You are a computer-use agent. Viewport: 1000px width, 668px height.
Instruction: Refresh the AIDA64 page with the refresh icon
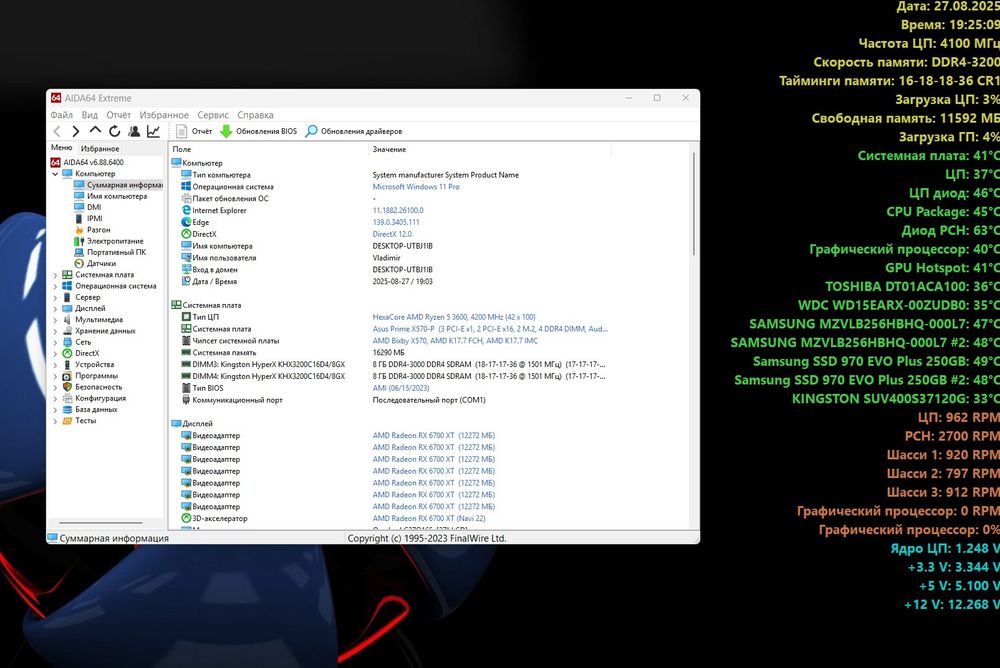(115, 131)
